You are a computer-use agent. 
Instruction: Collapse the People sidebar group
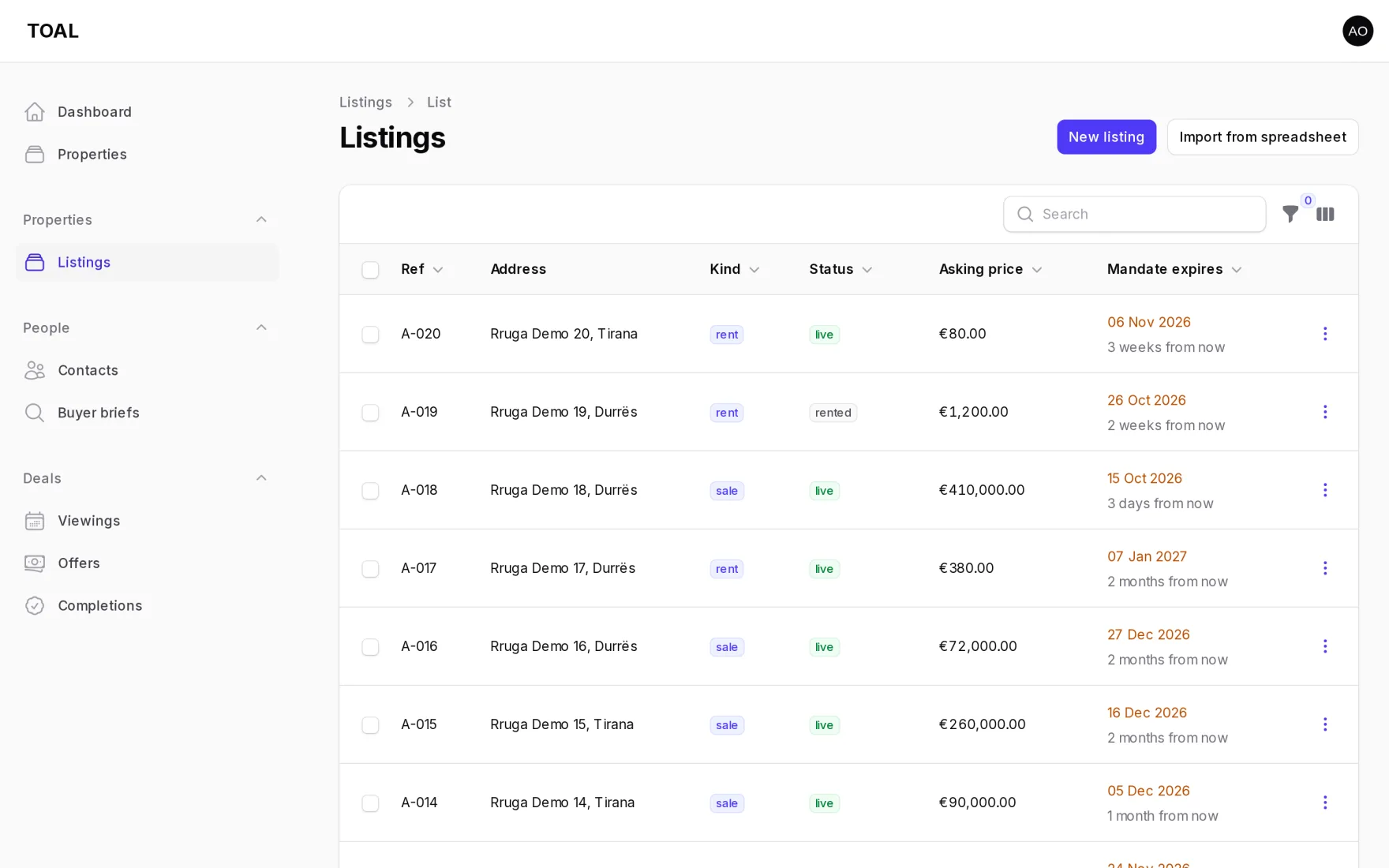pyautogui.click(x=261, y=327)
